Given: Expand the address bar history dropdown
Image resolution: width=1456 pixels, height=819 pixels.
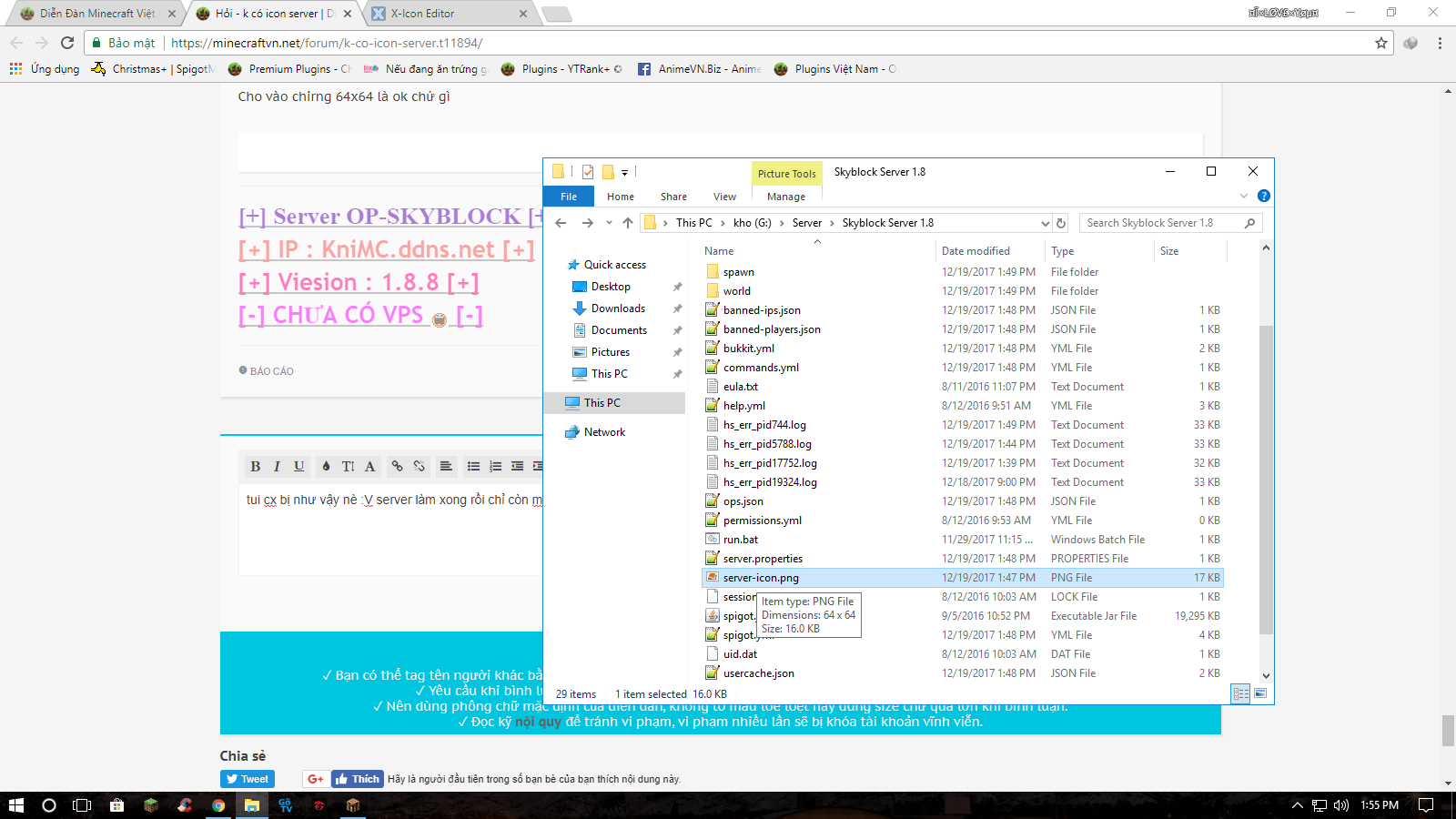Looking at the screenshot, I should [1045, 223].
